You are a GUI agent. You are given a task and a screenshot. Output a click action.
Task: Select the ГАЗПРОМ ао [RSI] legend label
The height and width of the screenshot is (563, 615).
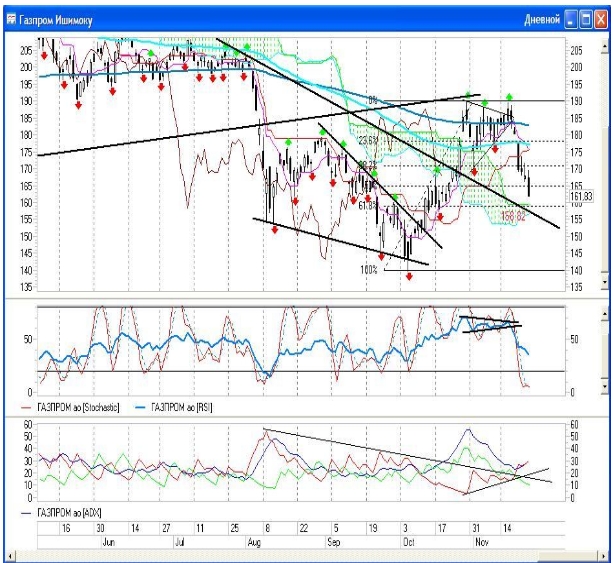[182, 408]
